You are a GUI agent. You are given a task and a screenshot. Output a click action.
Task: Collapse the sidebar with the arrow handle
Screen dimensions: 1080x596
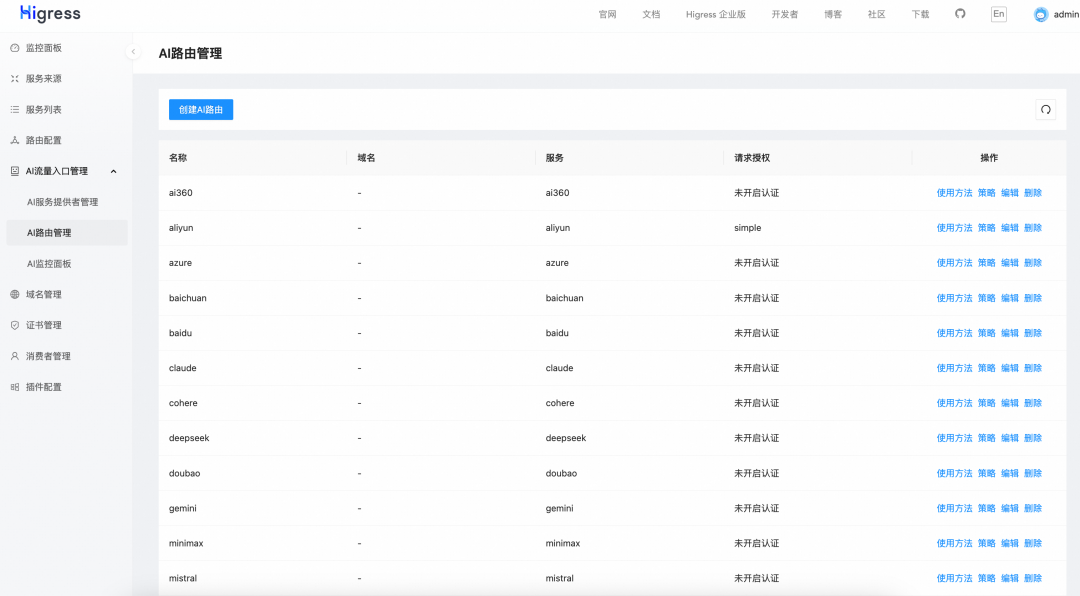tap(133, 52)
